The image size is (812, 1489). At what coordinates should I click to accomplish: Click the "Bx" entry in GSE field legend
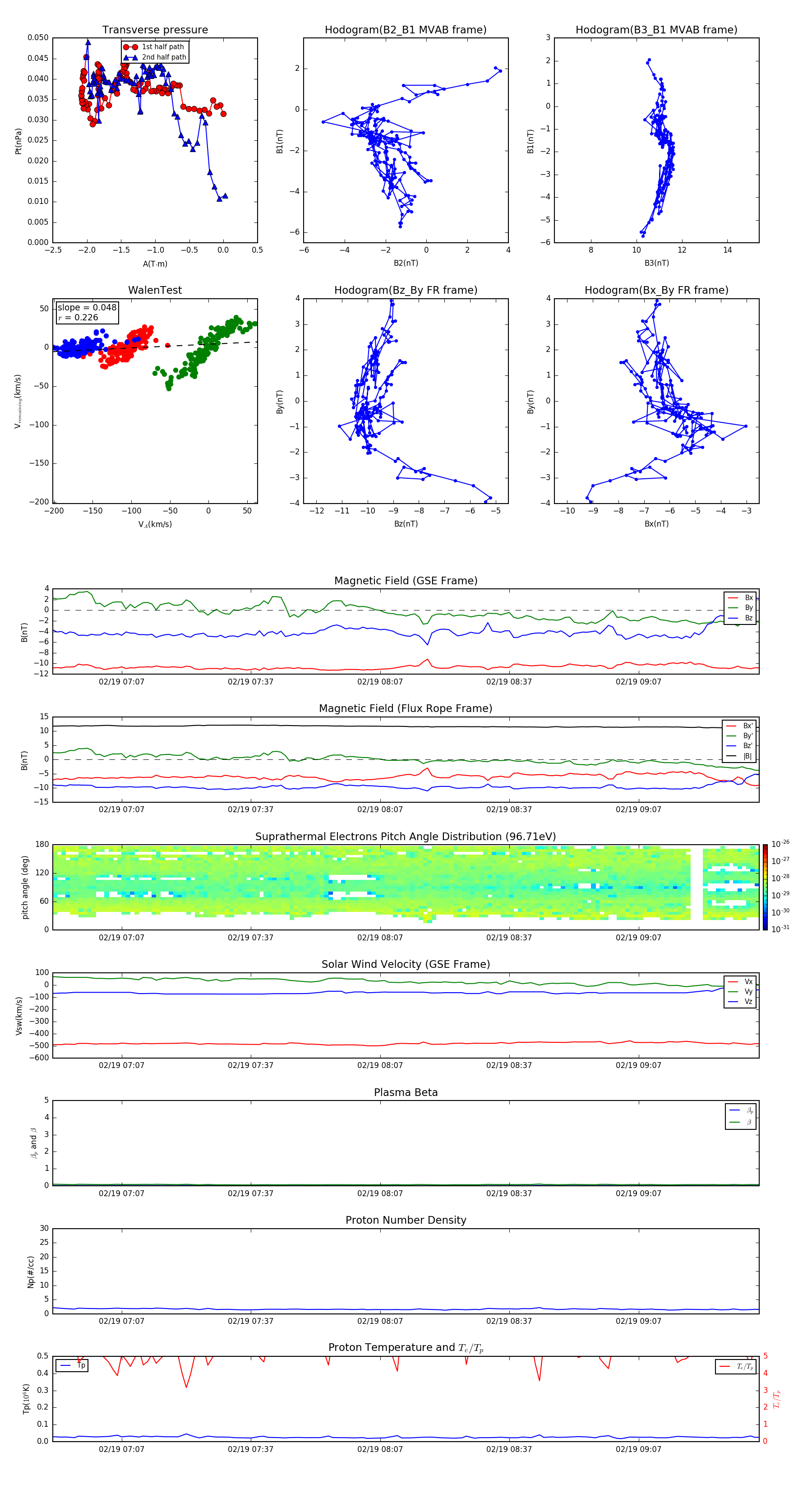click(x=740, y=598)
